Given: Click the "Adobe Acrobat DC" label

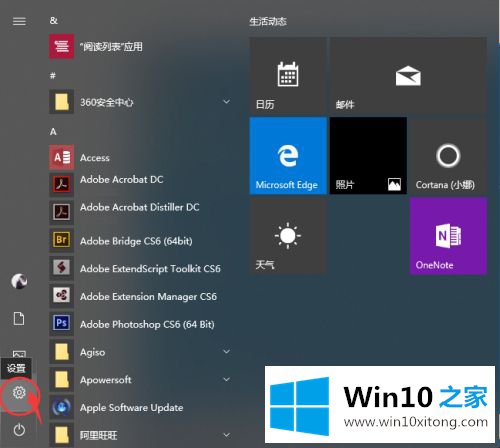Looking at the screenshot, I should click(122, 180).
